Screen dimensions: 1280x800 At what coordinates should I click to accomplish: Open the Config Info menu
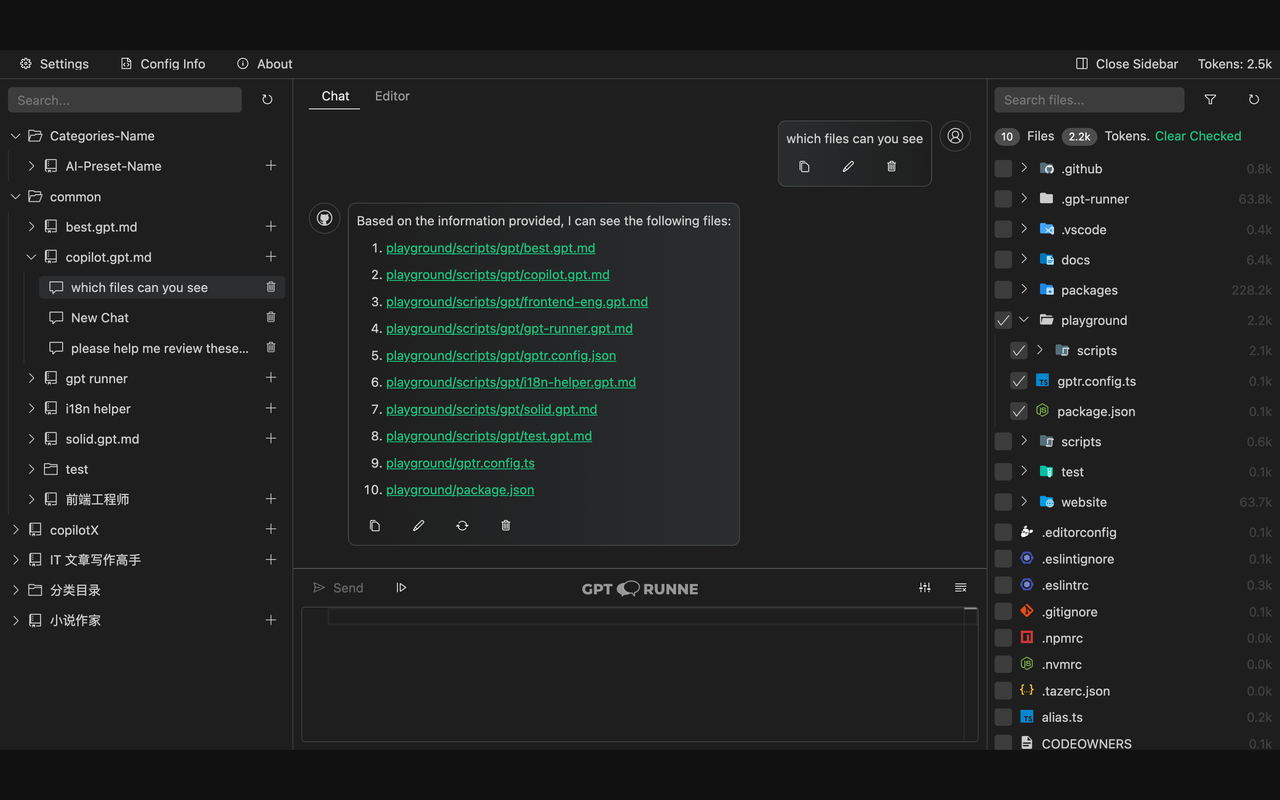pos(163,64)
